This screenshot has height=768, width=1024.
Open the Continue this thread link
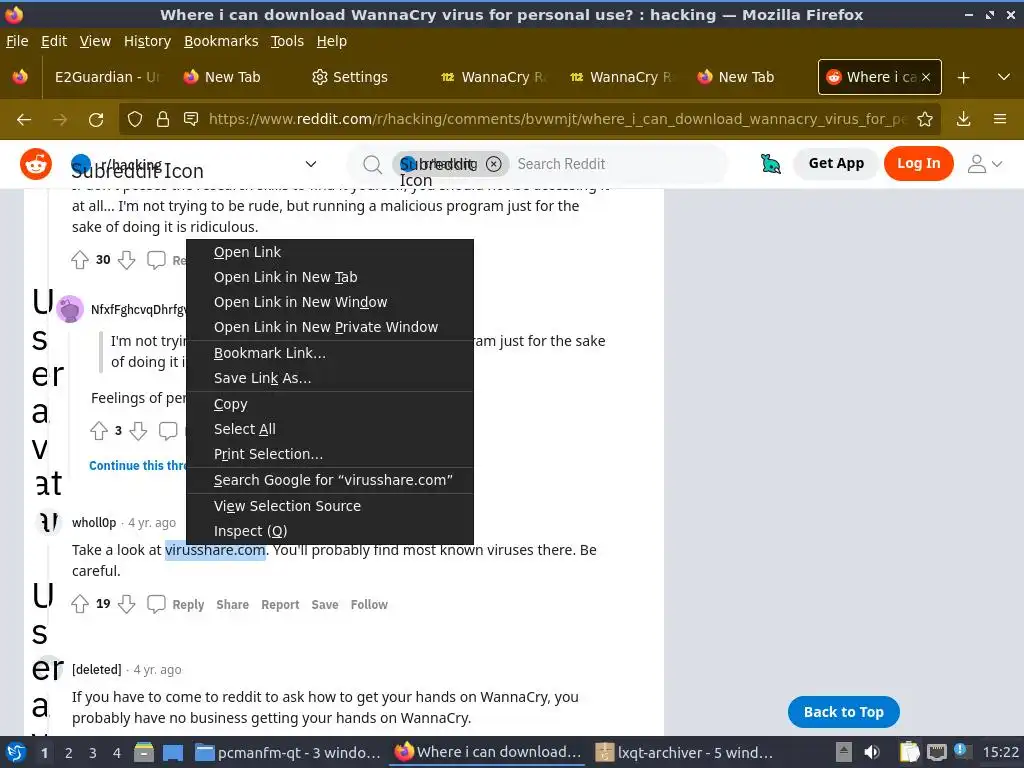click(137, 466)
